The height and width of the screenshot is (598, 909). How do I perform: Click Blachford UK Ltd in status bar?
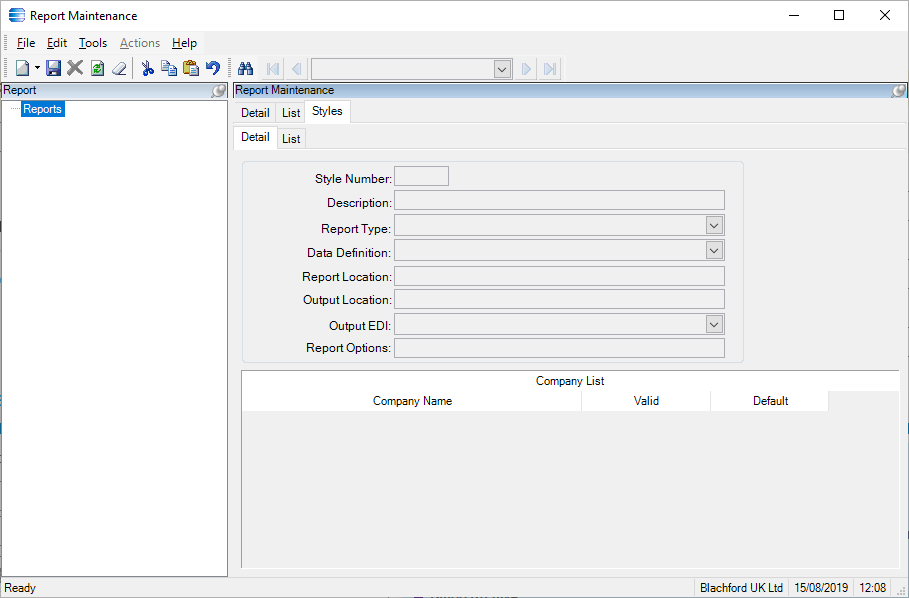[x=741, y=588]
